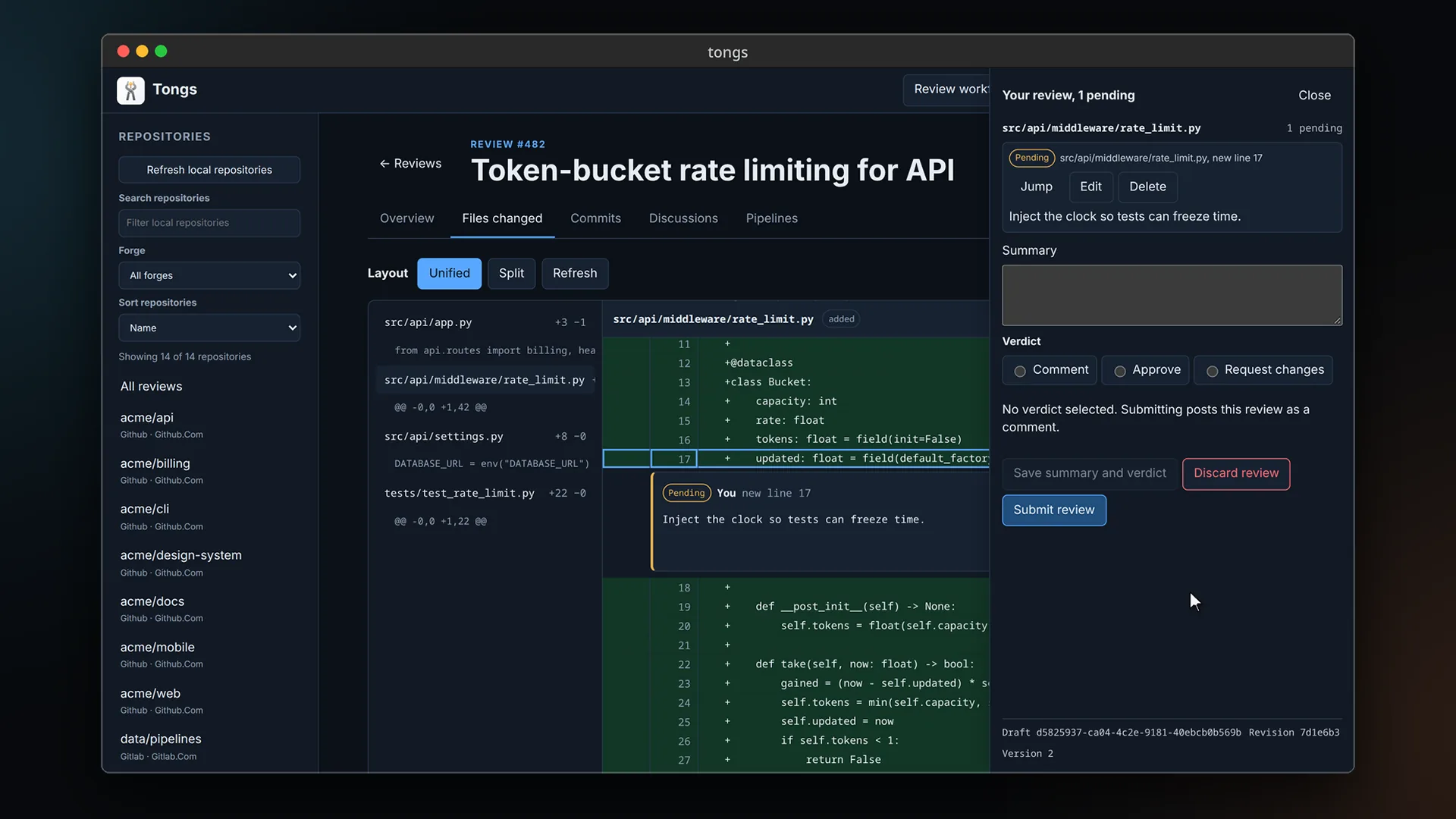Open the acme/billing repository

[x=209, y=470]
